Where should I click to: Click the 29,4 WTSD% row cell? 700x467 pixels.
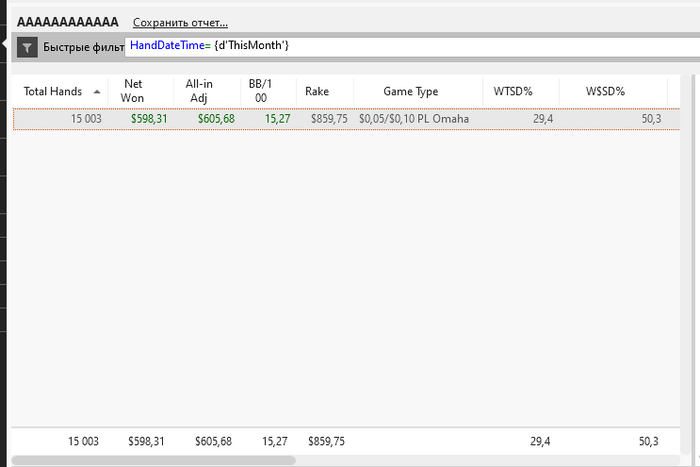543,119
